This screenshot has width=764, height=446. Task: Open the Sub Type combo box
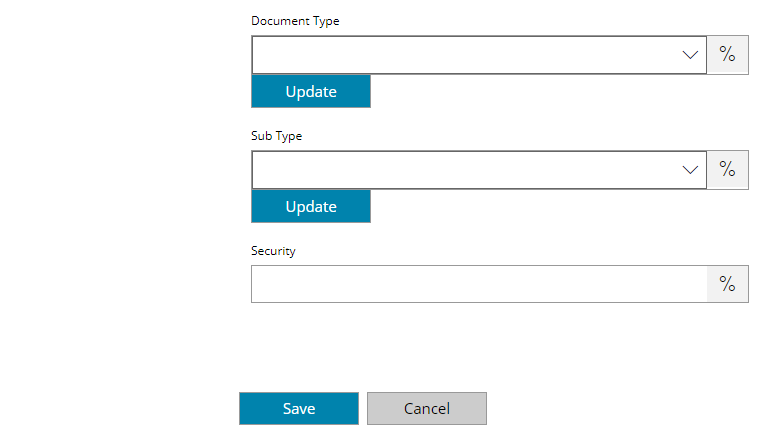pos(479,170)
